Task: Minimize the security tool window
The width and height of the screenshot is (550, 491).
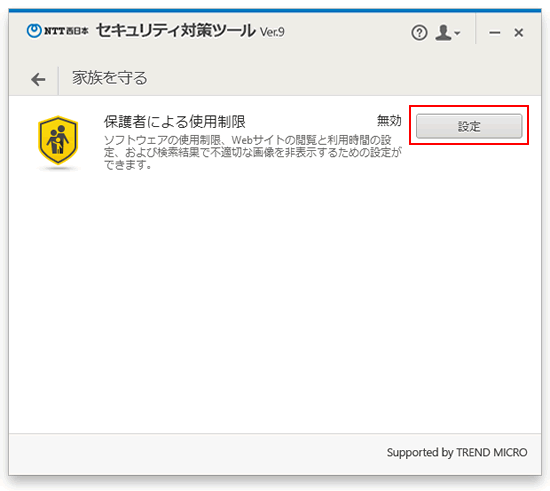Action: pos(495,33)
